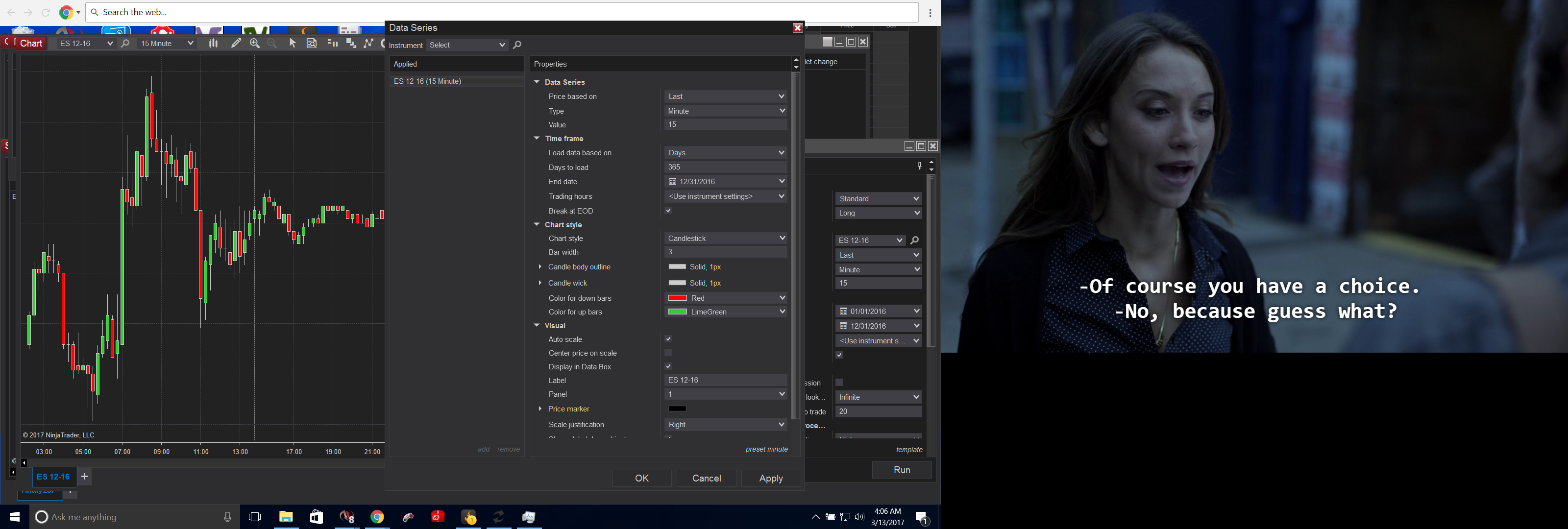Click OK in Data Series dialog
The width and height of the screenshot is (1568, 529).
coord(641,479)
